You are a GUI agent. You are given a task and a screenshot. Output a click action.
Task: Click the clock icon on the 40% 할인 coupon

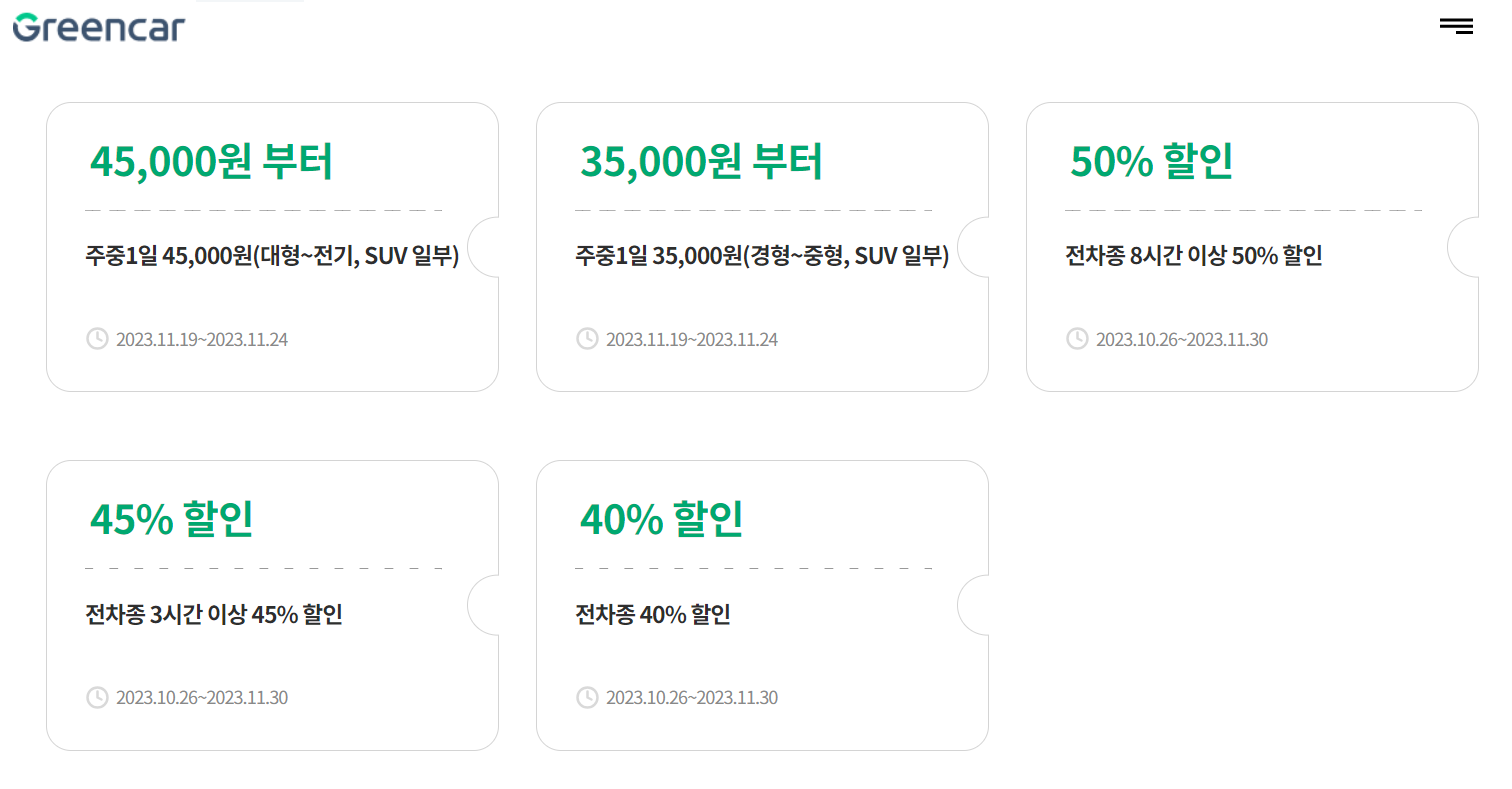587,698
